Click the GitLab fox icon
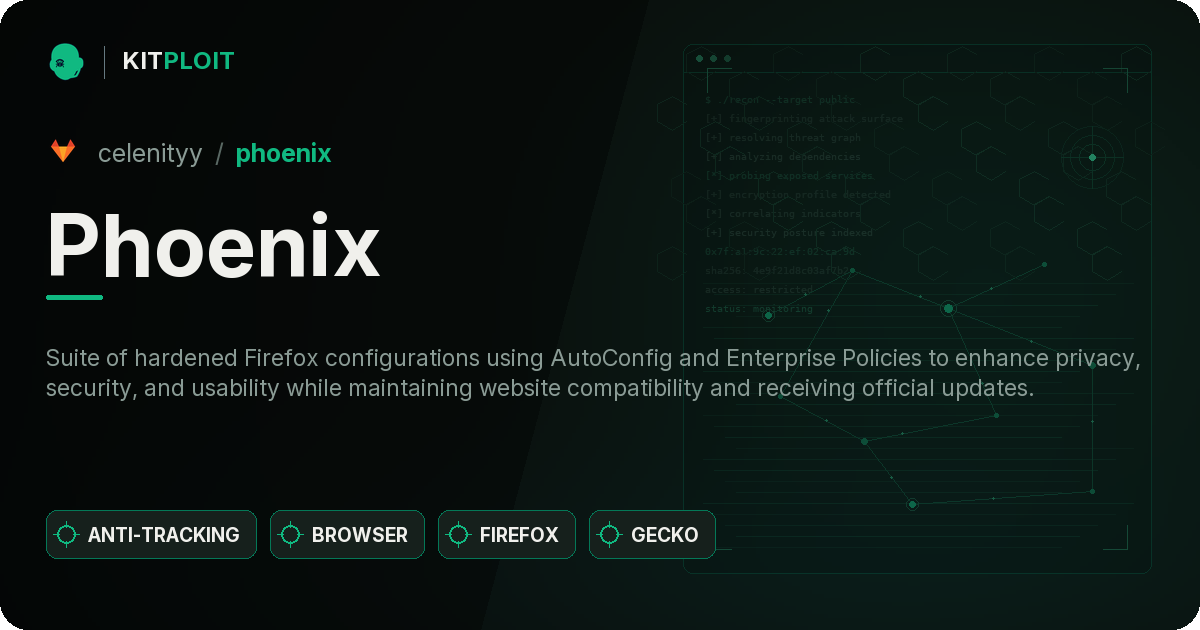The width and height of the screenshot is (1200, 630). (63, 152)
